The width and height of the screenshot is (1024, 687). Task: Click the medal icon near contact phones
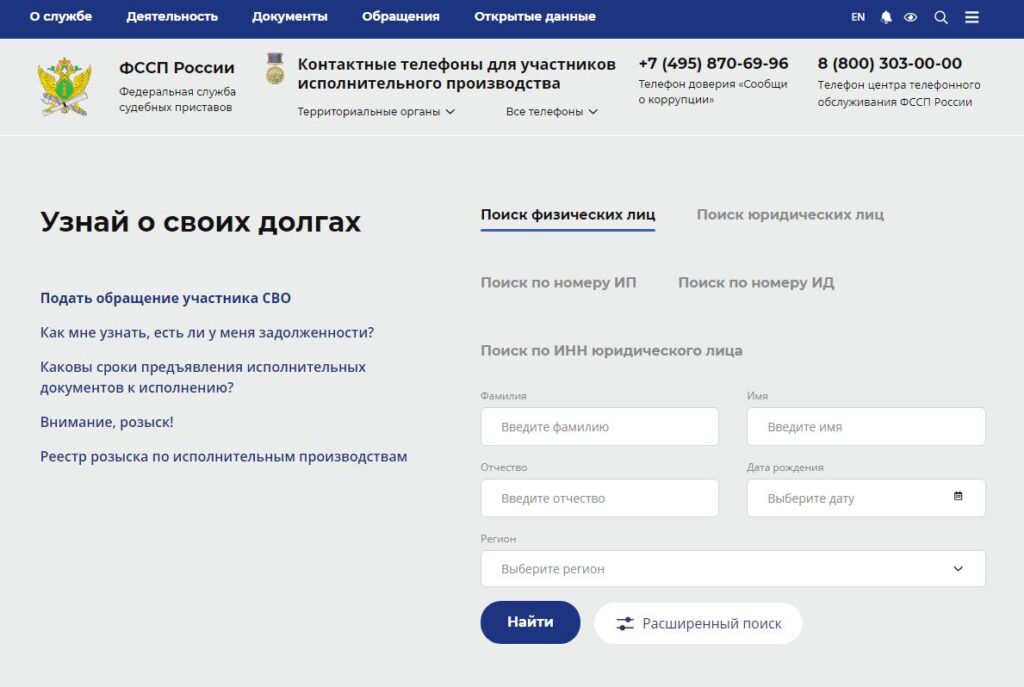tap(274, 69)
